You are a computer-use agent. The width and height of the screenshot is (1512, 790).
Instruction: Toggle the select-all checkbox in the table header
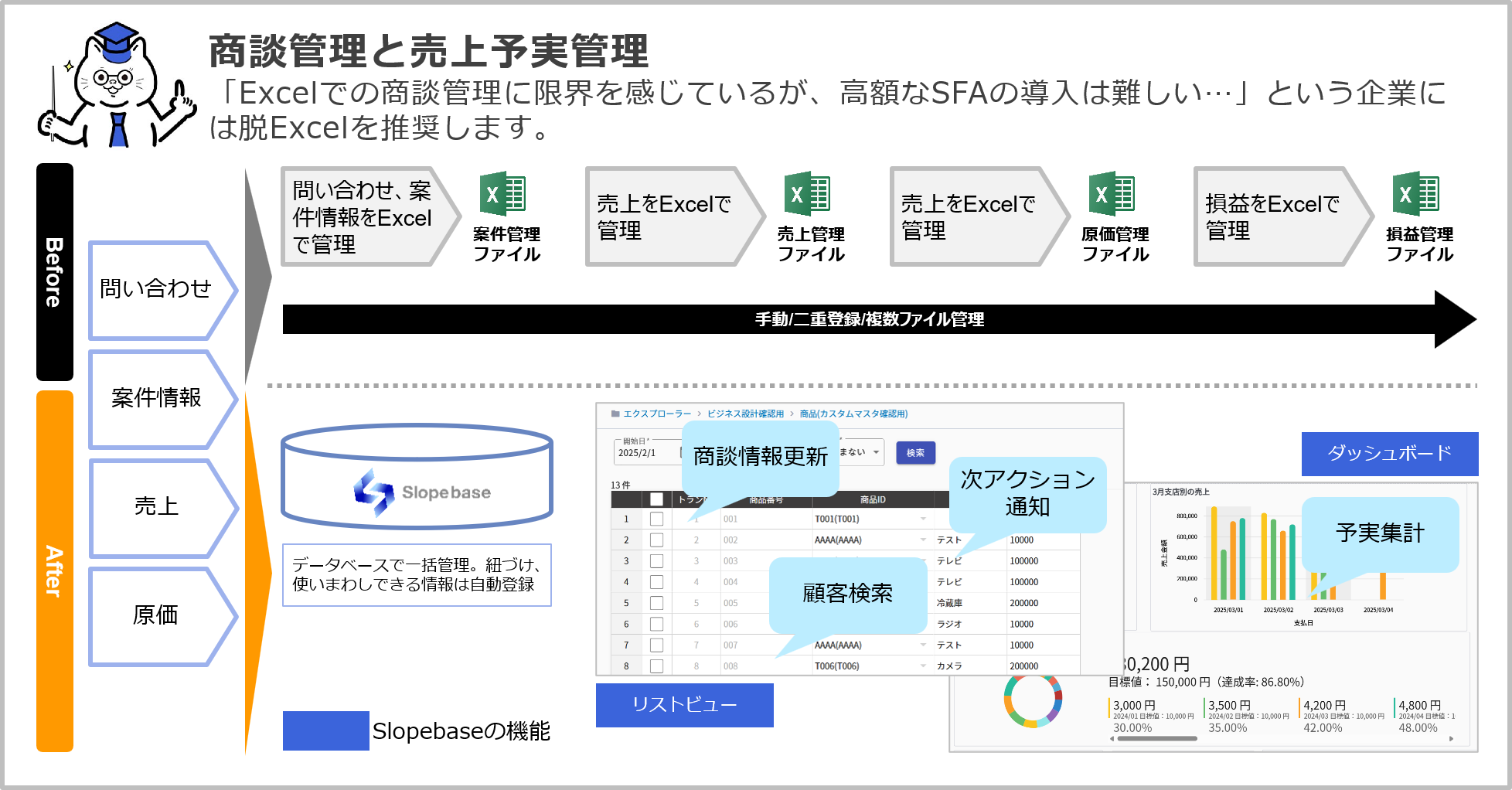(x=656, y=499)
